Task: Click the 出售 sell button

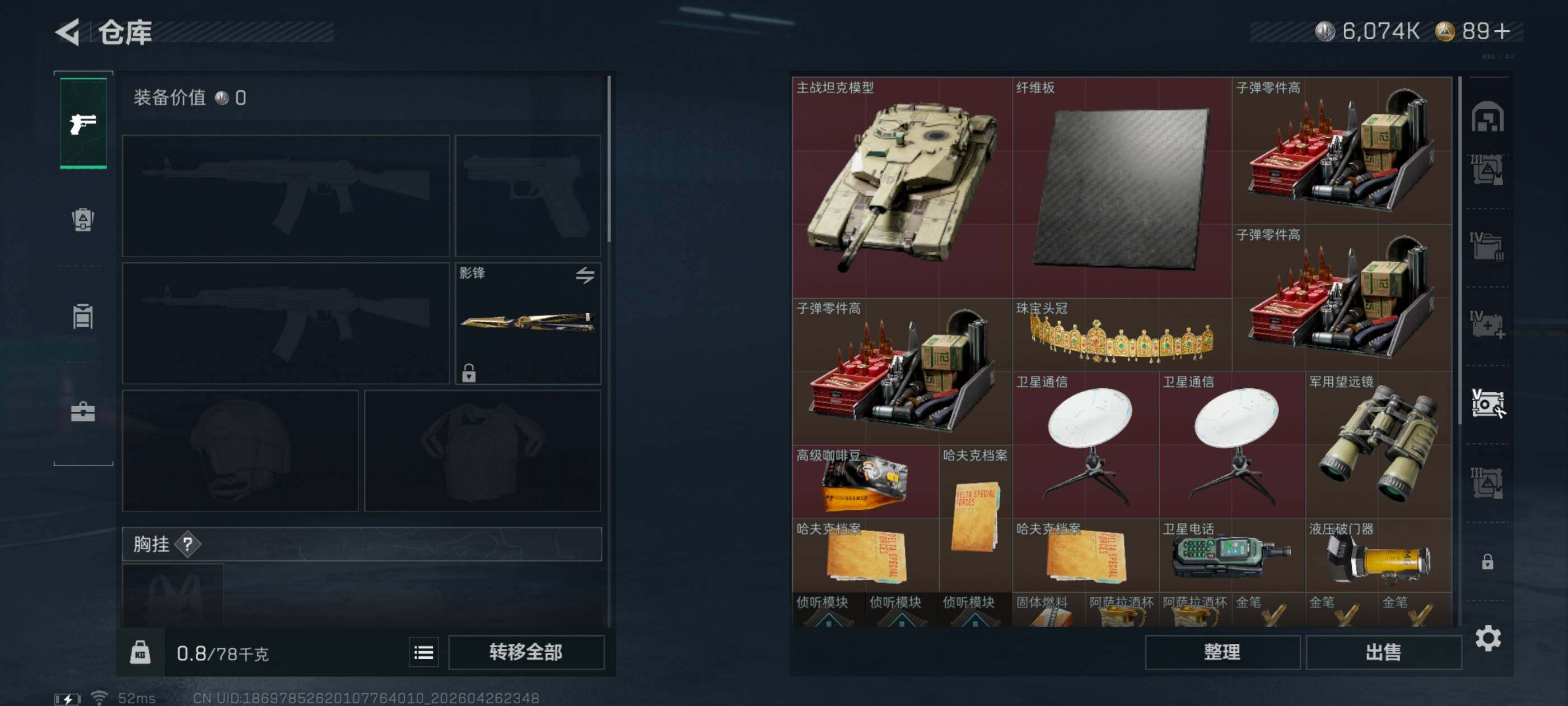Action: tap(1384, 652)
